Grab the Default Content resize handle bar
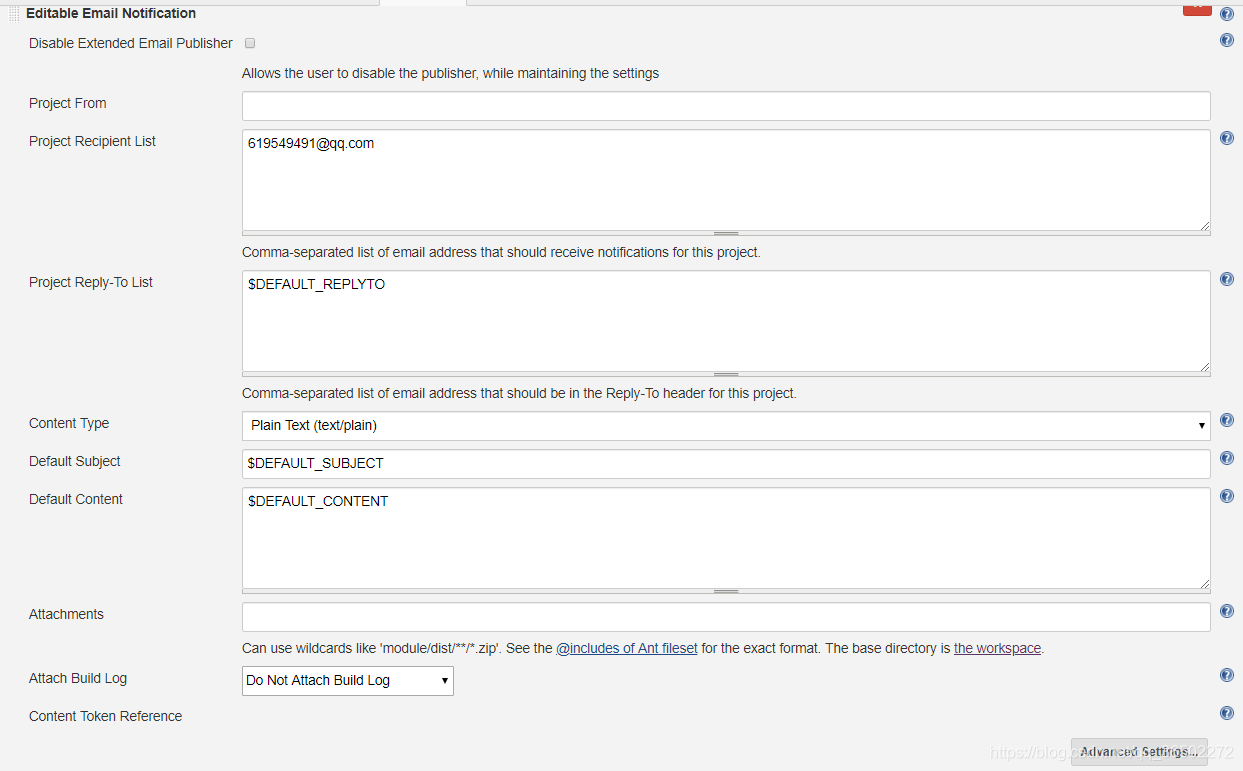 726,591
